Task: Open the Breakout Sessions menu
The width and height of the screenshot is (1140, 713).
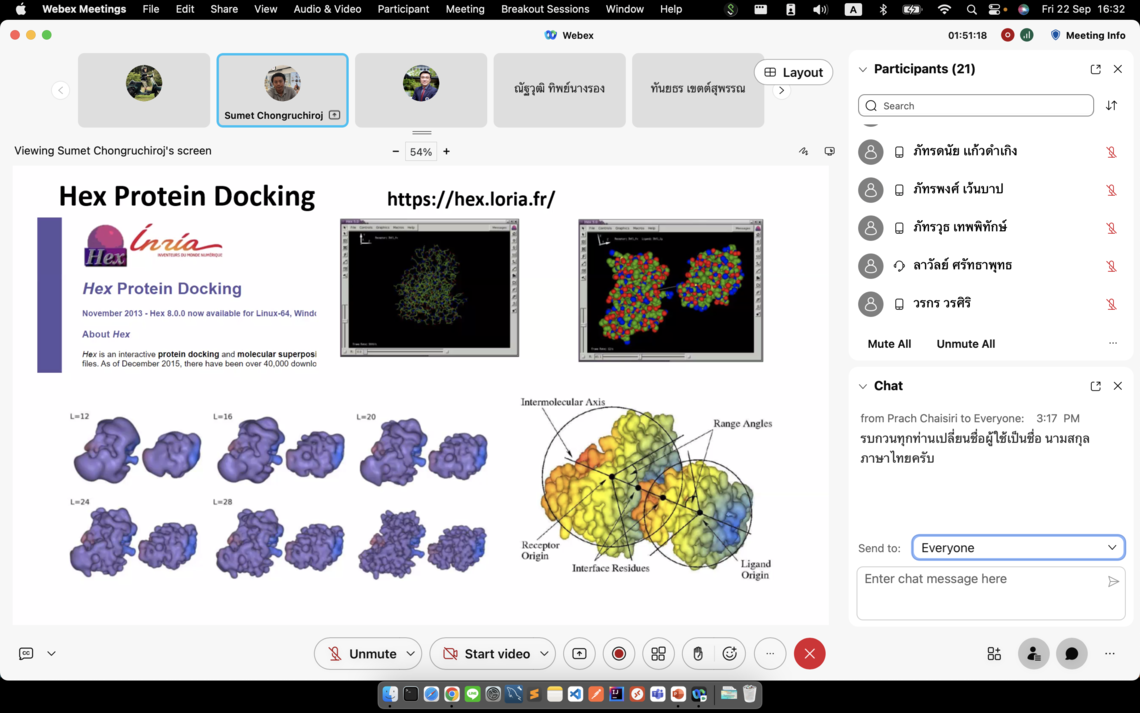Action: [x=544, y=9]
